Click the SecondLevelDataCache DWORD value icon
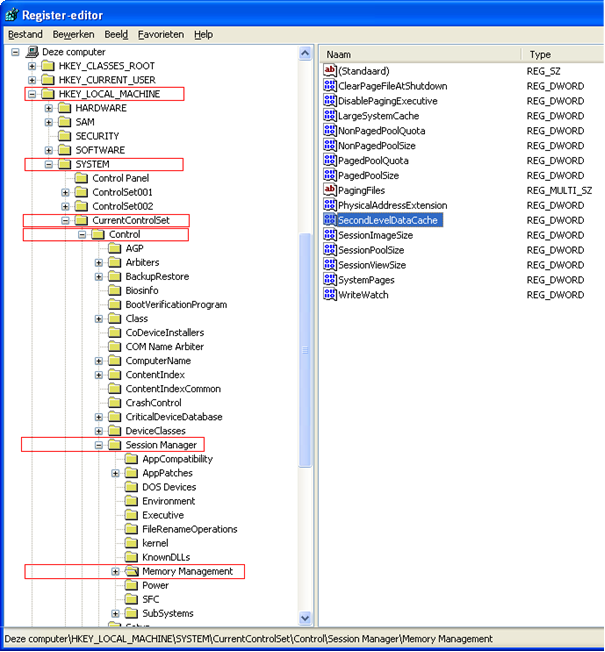Viewport: 605px width, 652px height. click(x=330, y=220)
